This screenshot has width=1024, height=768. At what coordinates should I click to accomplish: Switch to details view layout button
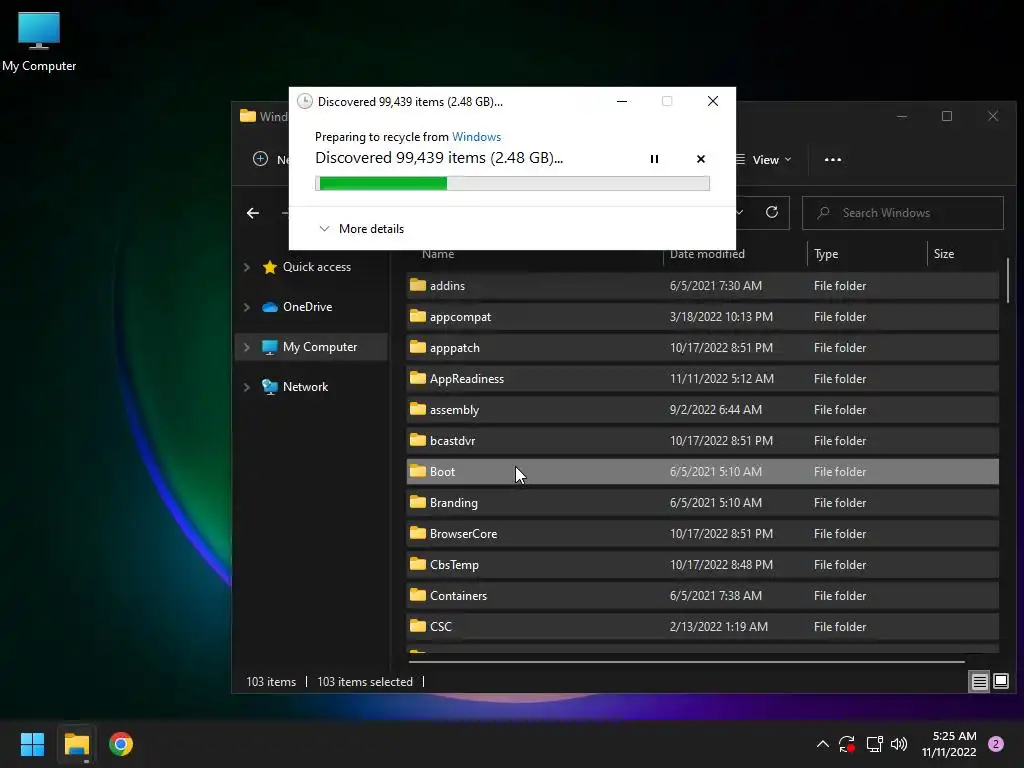(x=980, y=682)
